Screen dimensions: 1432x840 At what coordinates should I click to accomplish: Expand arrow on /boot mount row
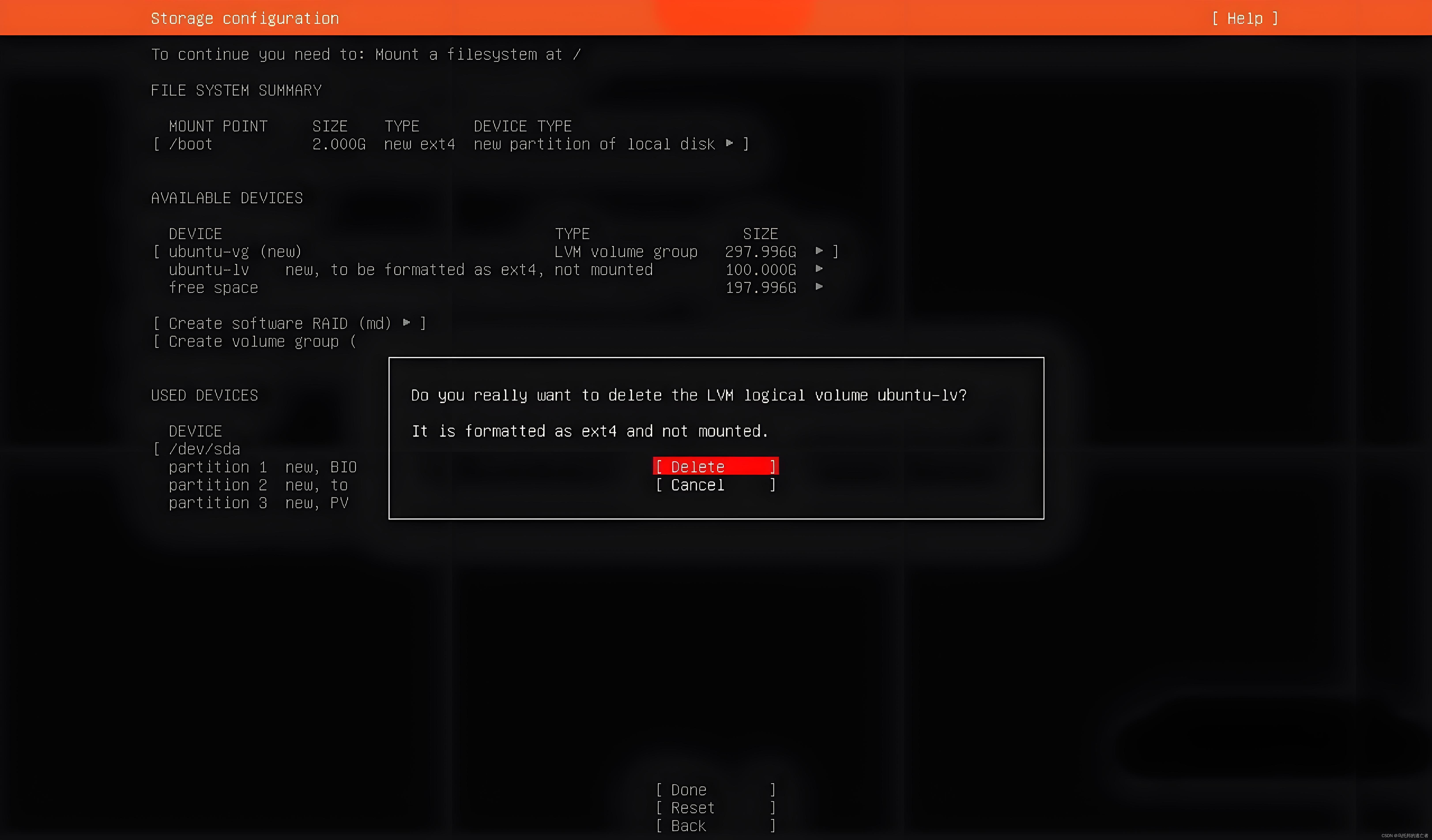(729, 144)
